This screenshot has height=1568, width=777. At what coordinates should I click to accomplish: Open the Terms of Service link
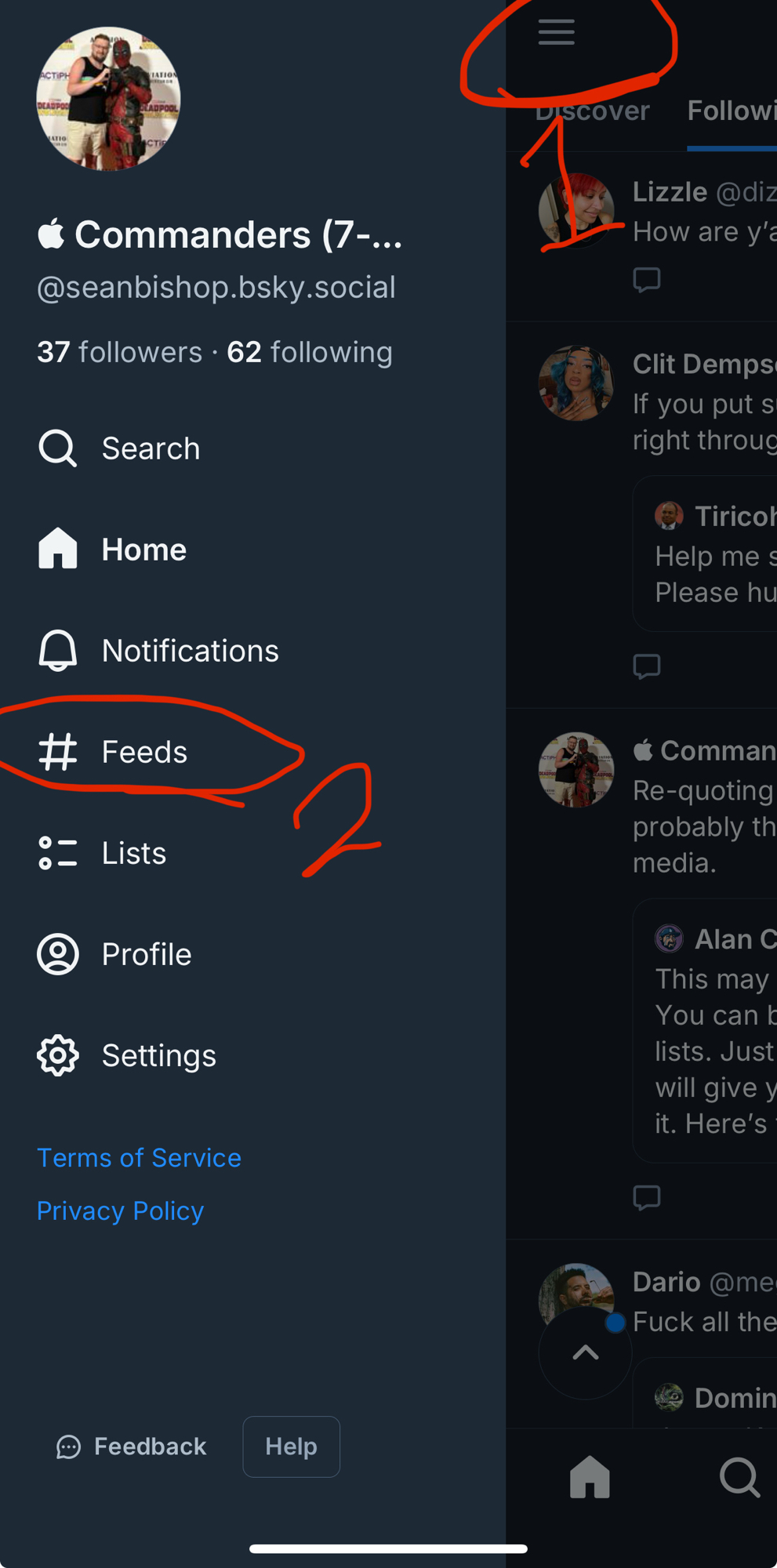tap(139, 1158)
